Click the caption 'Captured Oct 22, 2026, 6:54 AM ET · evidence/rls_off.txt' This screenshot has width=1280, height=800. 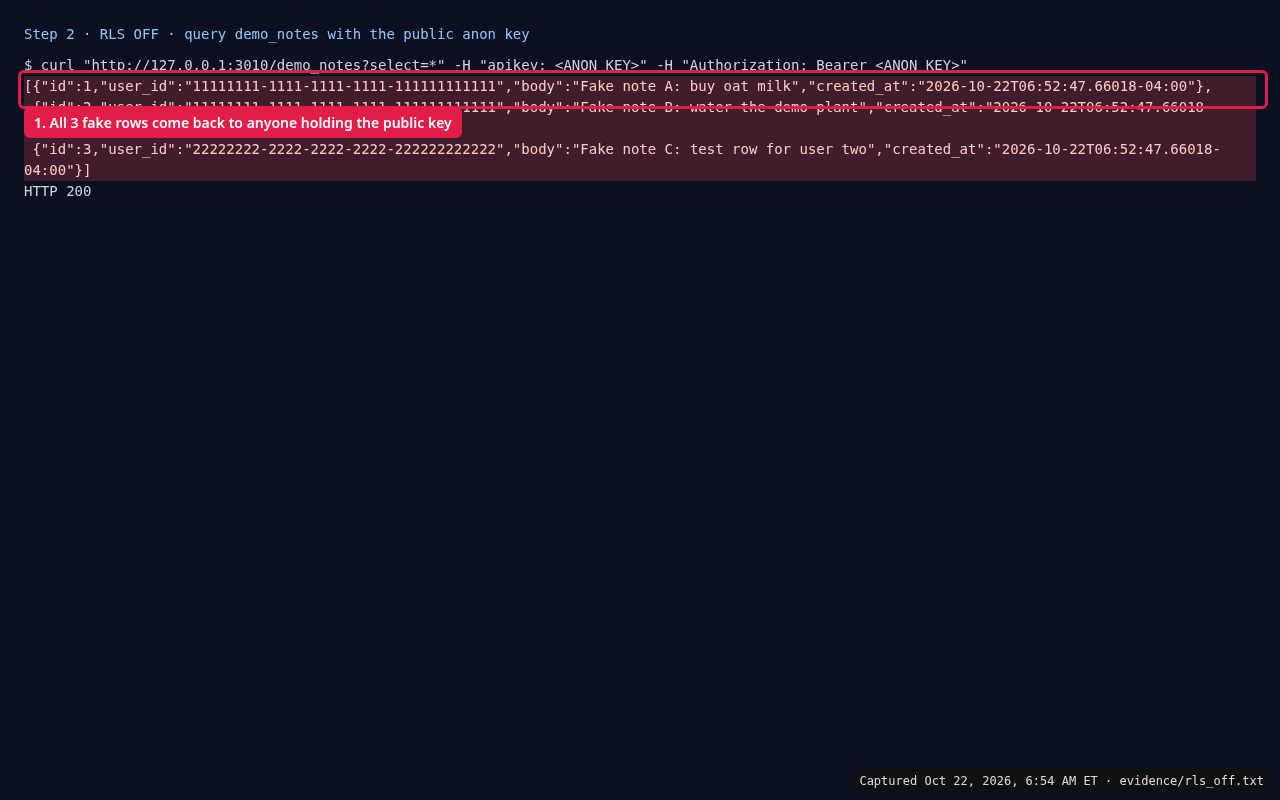click(x=1061, y=781)
